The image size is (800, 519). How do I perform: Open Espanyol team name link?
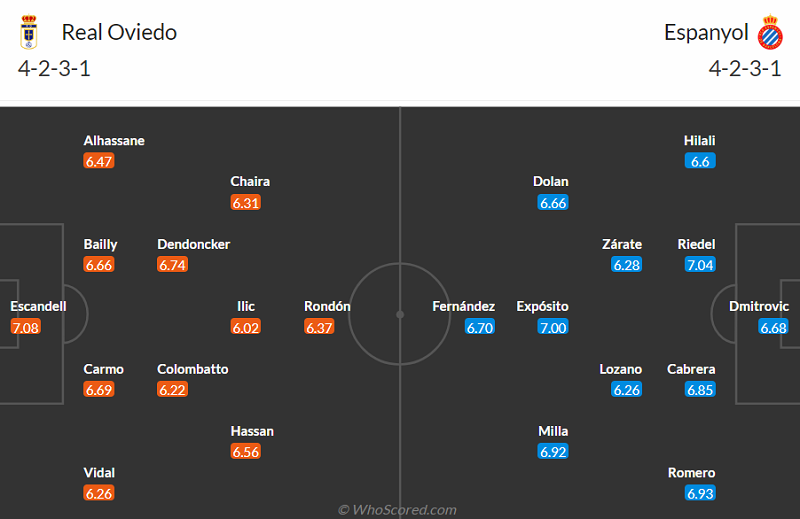(x=706, y=32)
